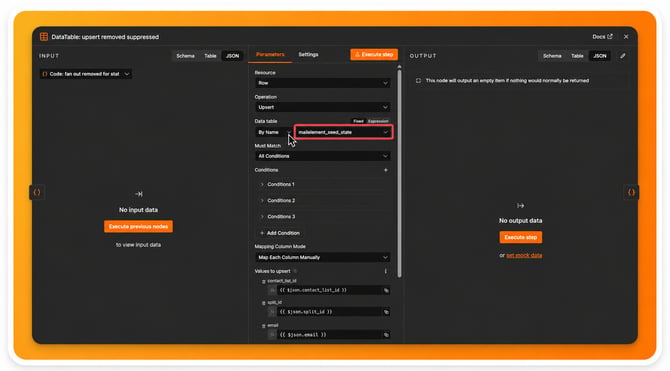
Task: Switch input view to JSON
Action: (232, 56)
